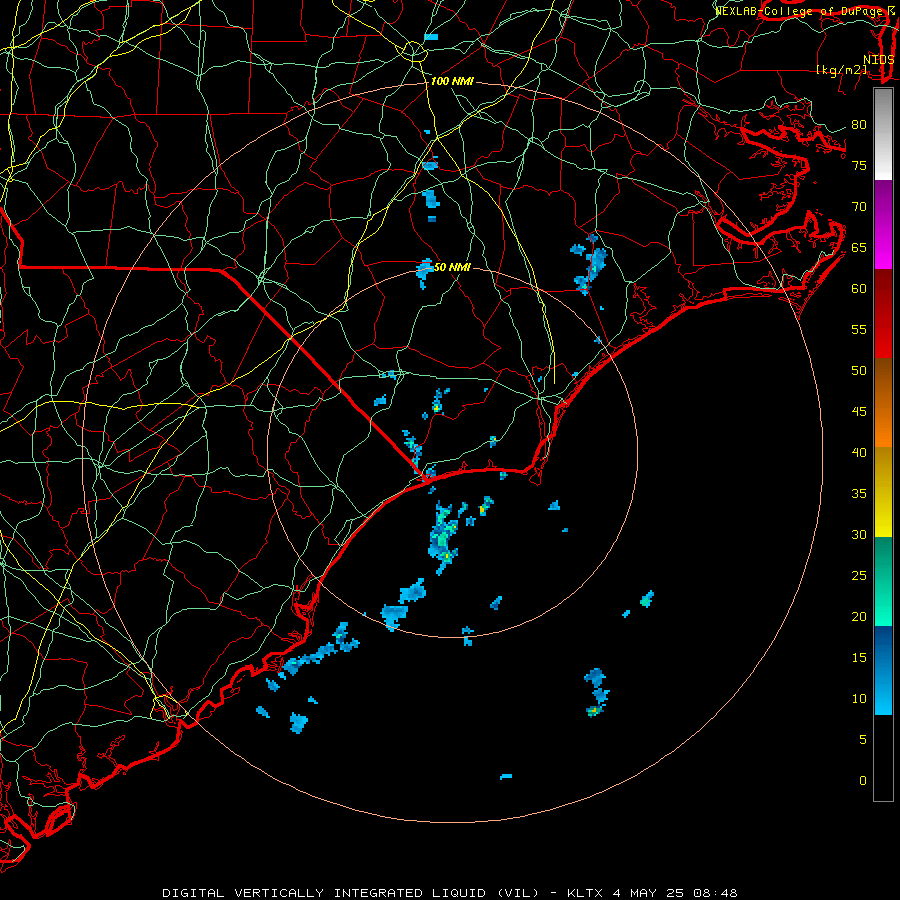Click the scale value "35"
Screen dimensions: 900x900
pyautogui.click(x=859, y=494)
